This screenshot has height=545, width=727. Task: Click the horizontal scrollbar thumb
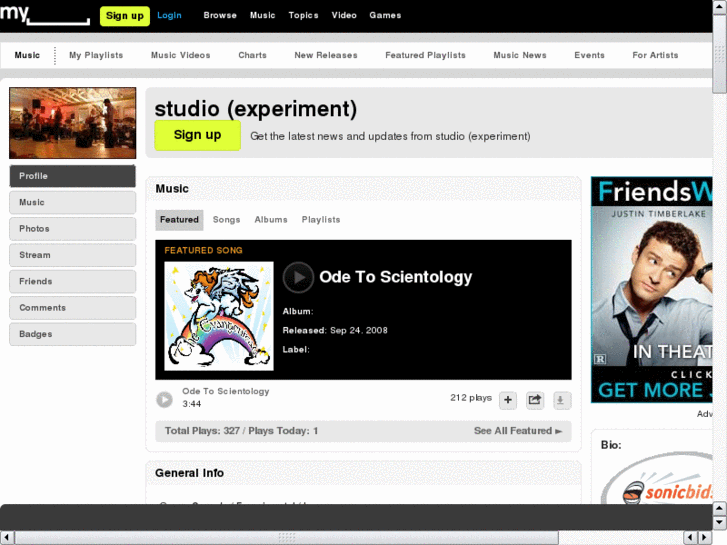point(287,538)
